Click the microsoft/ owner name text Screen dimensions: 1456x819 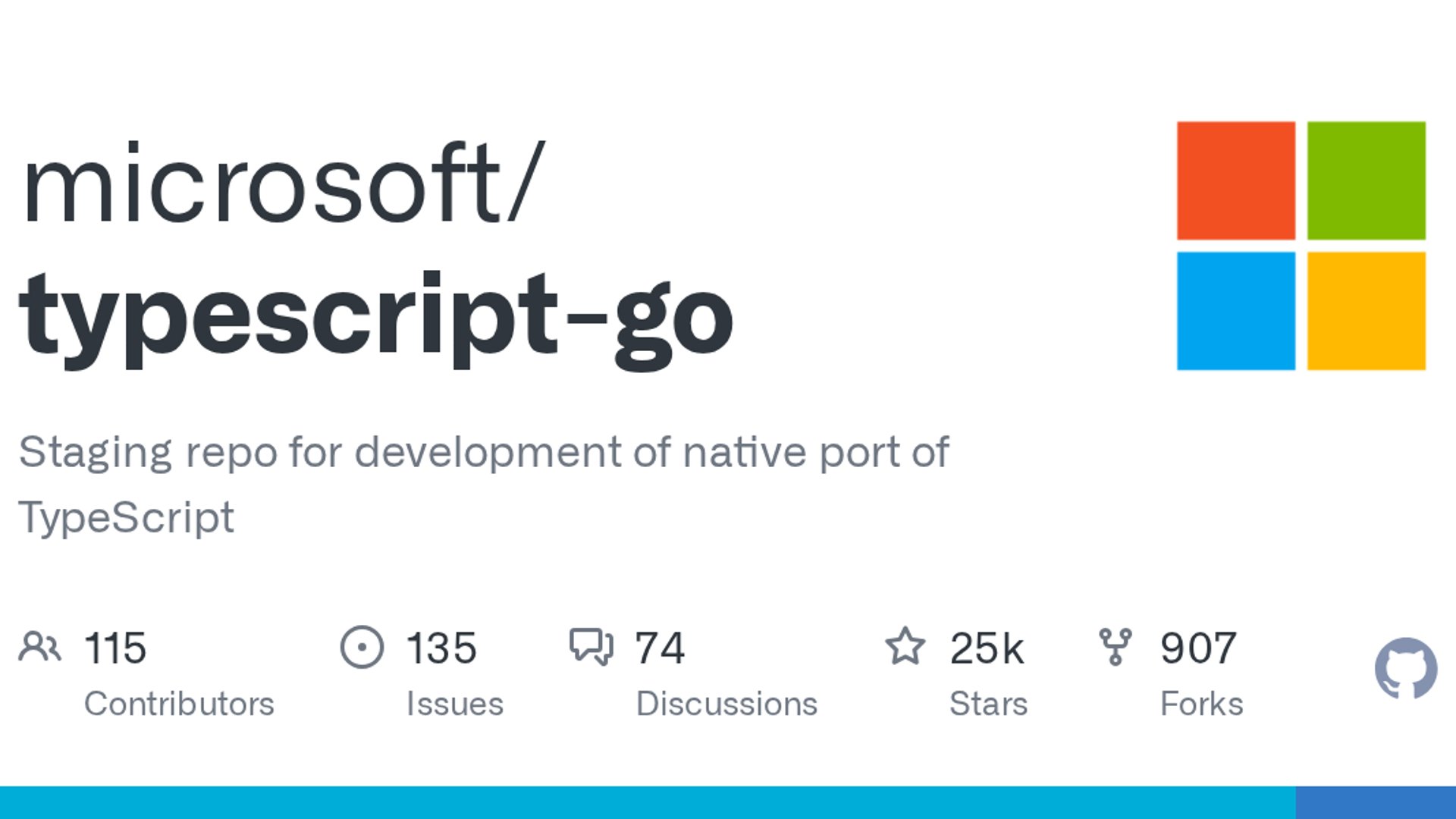[x=282, y=184]
